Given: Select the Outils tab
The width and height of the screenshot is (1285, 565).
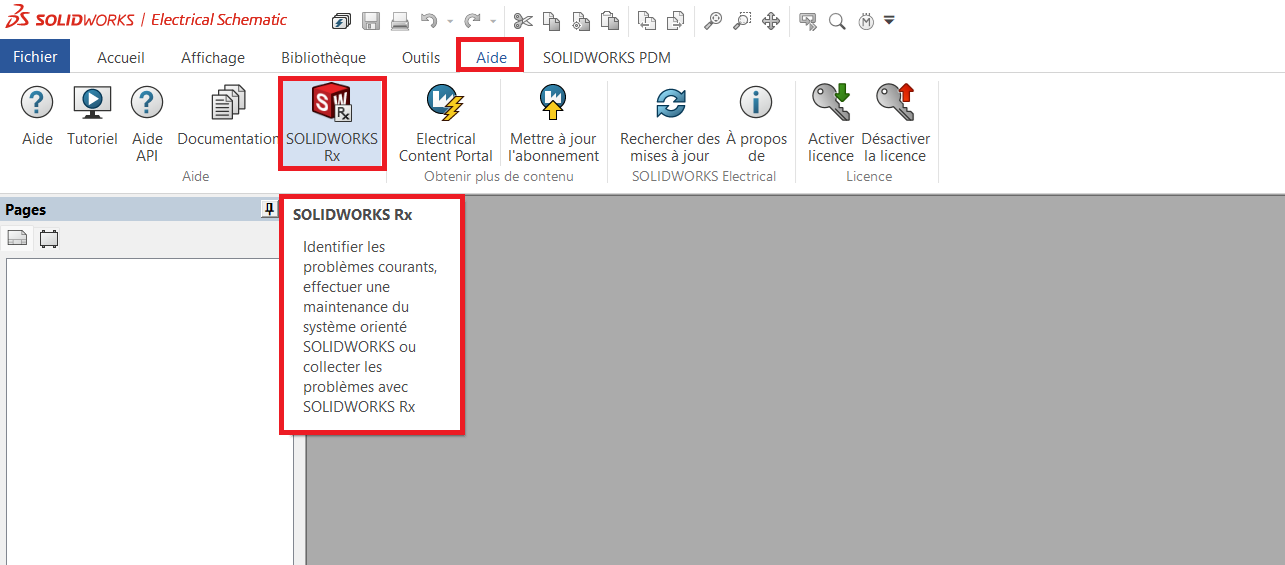Looking at the screenshot, I should pyautogui.click(x=421, y=58).
